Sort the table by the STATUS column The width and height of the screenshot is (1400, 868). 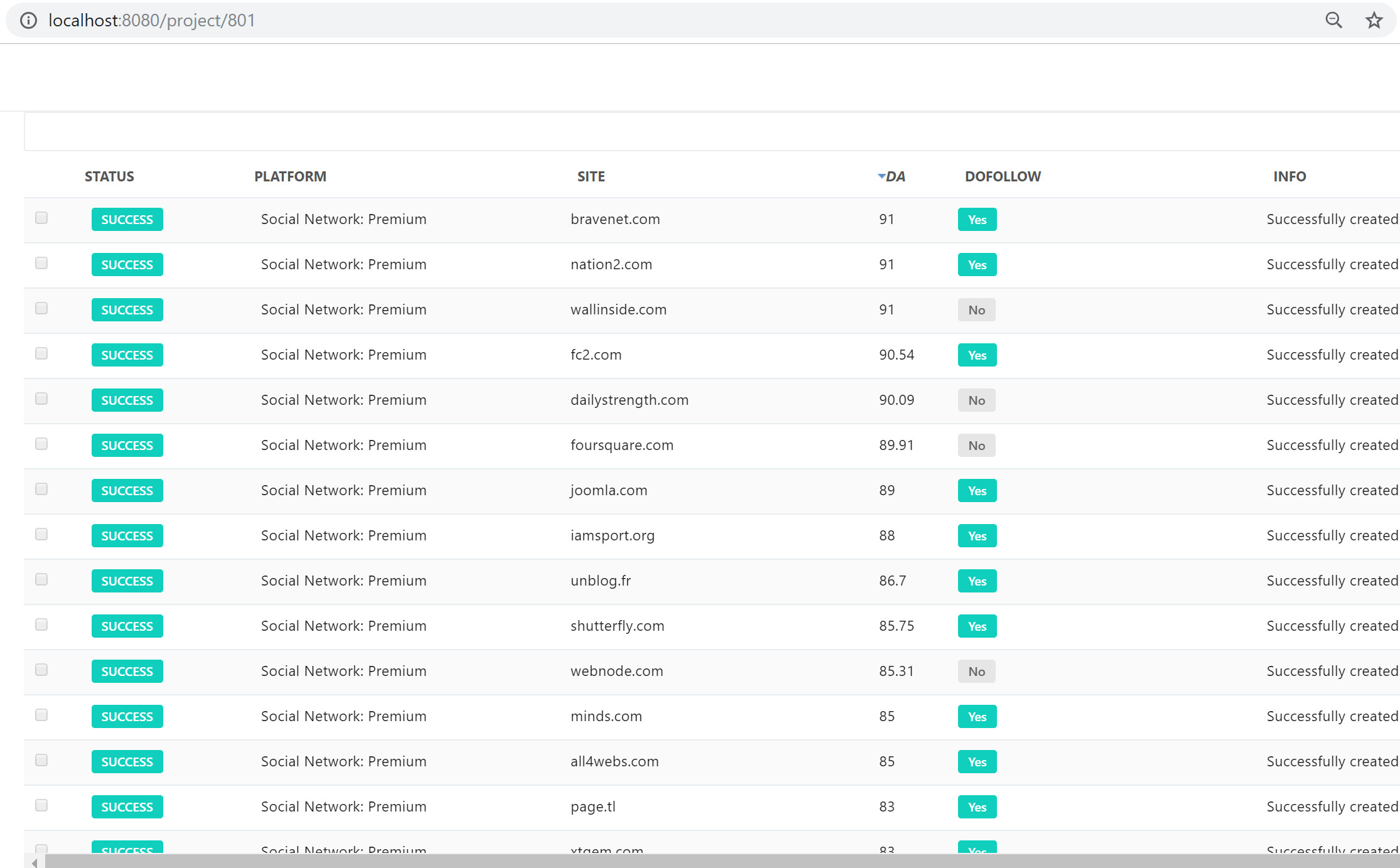point(109,176)
